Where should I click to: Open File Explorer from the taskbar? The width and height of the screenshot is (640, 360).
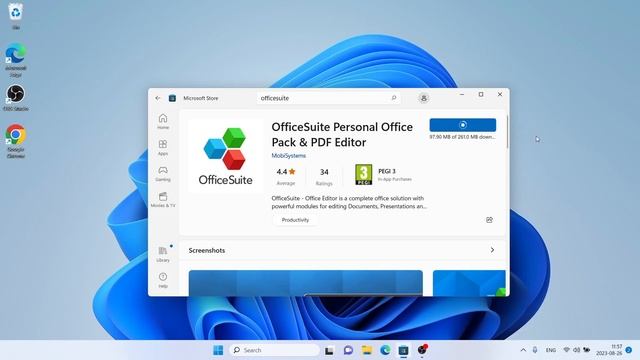tap(367, 350)
